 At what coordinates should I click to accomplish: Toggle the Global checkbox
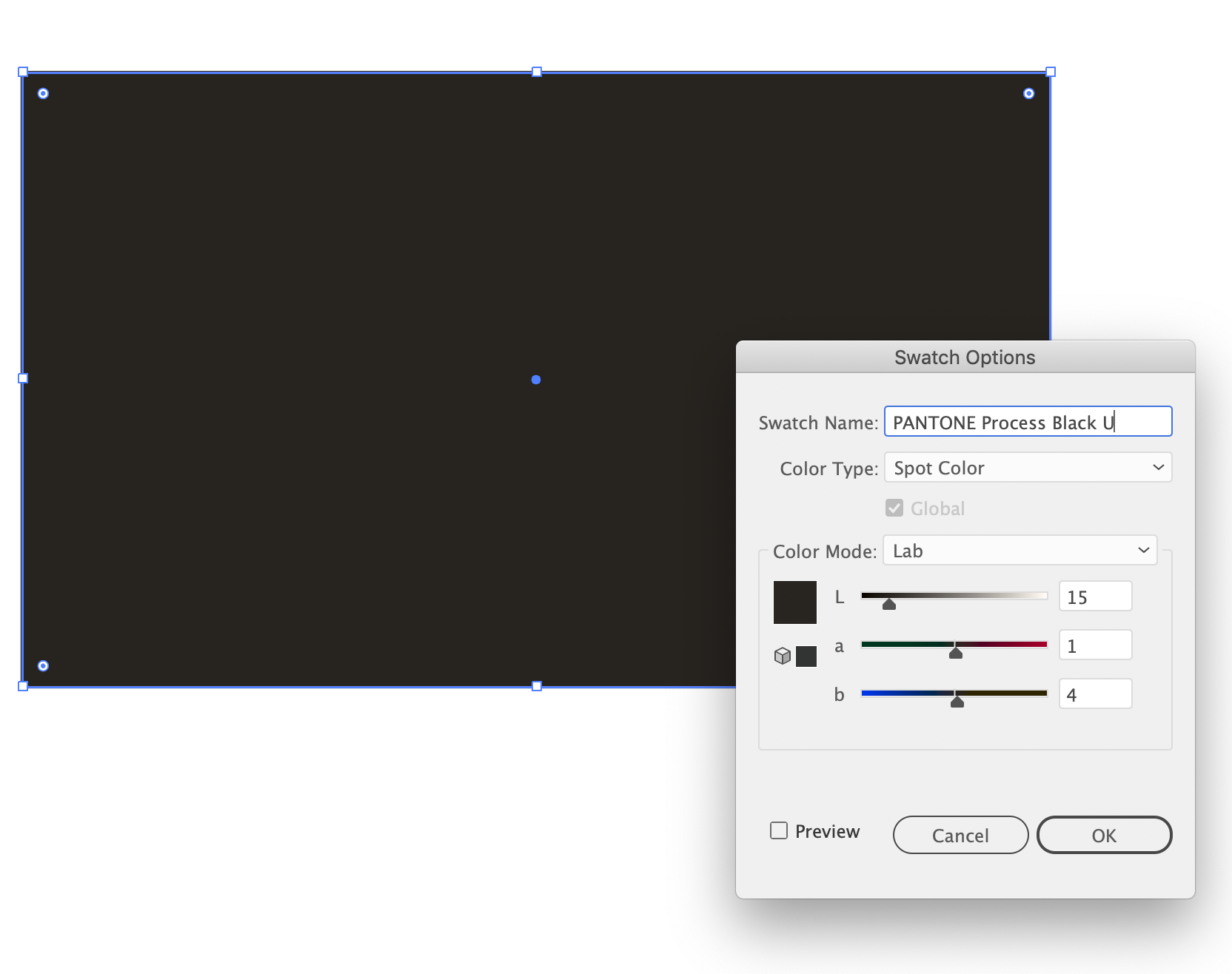pyautogui.click(x=894, y=508)
